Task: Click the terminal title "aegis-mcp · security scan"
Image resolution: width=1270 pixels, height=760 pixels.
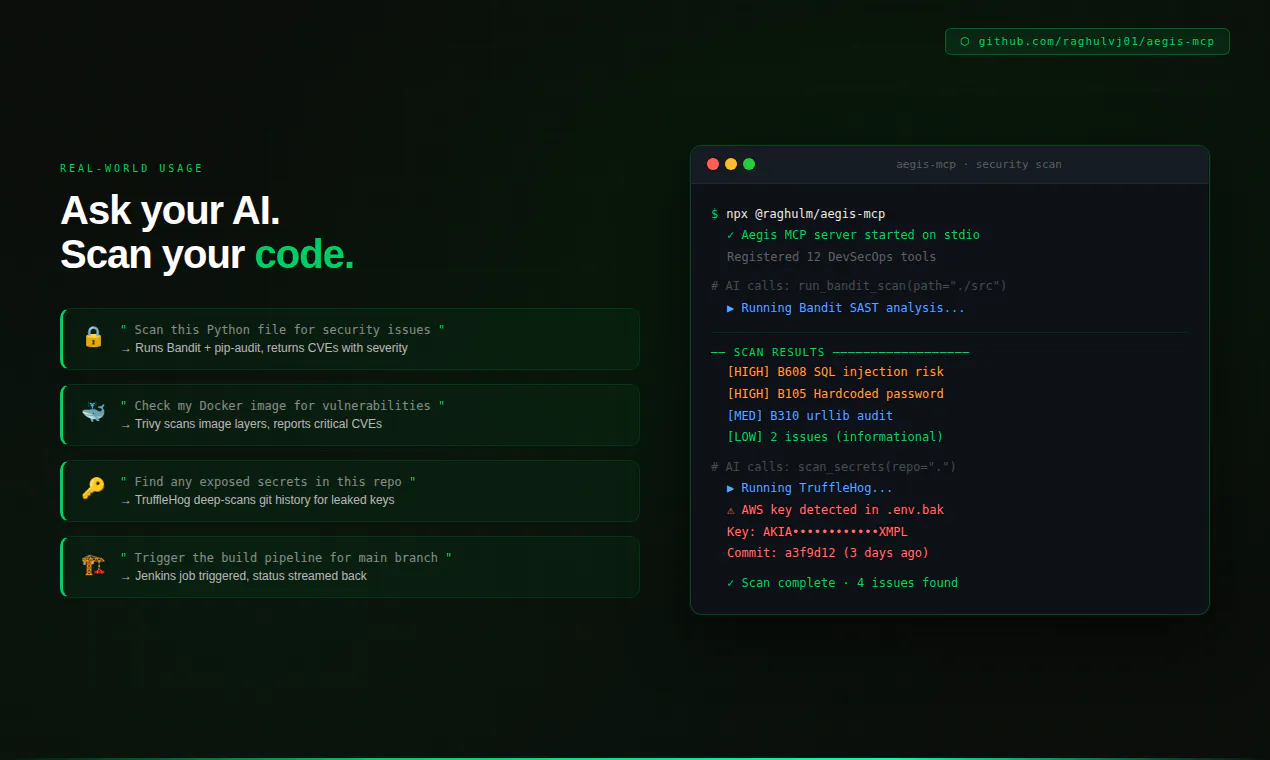Action: pos(979,164)
